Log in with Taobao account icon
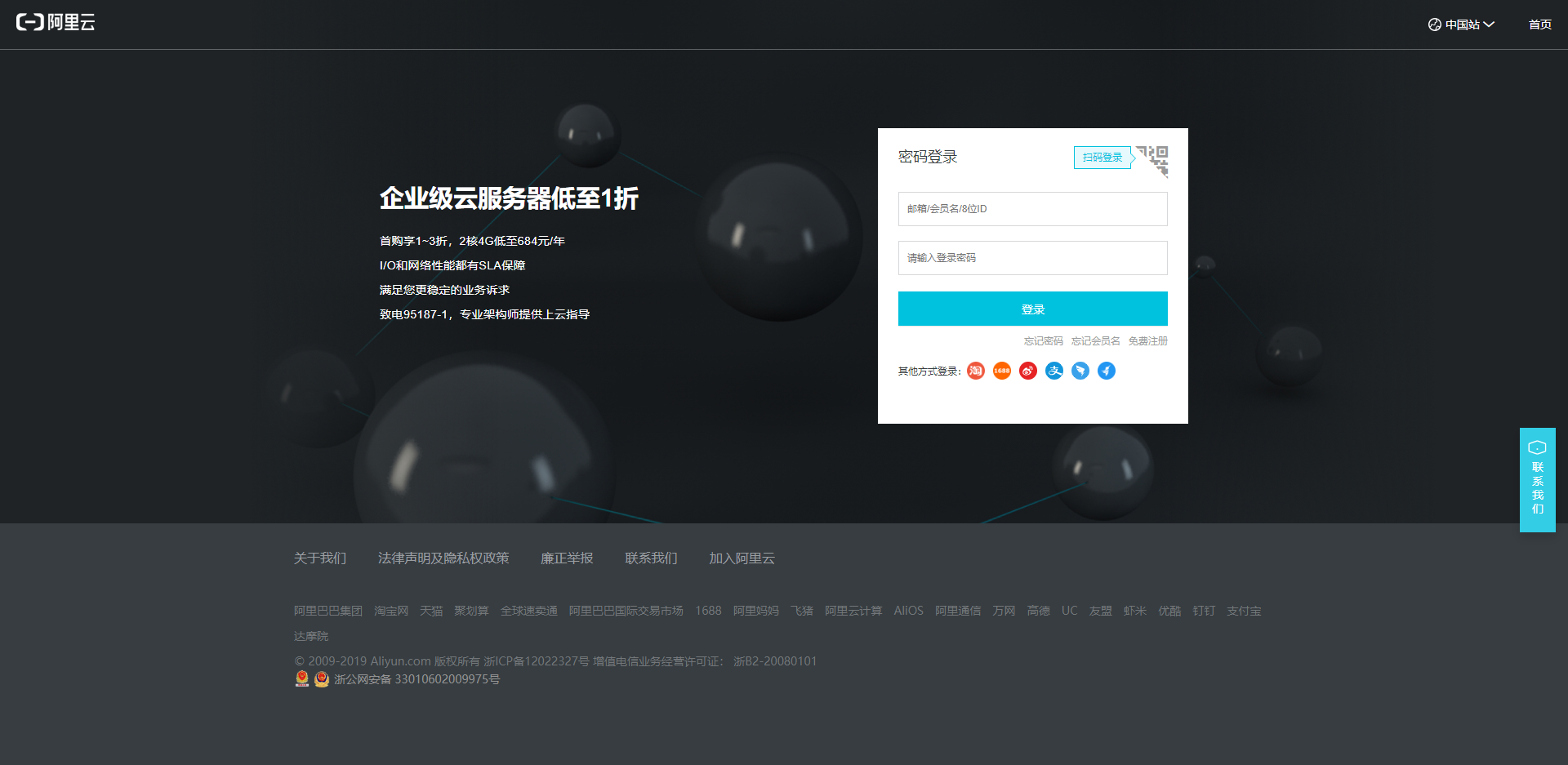 tap(975, 371)
